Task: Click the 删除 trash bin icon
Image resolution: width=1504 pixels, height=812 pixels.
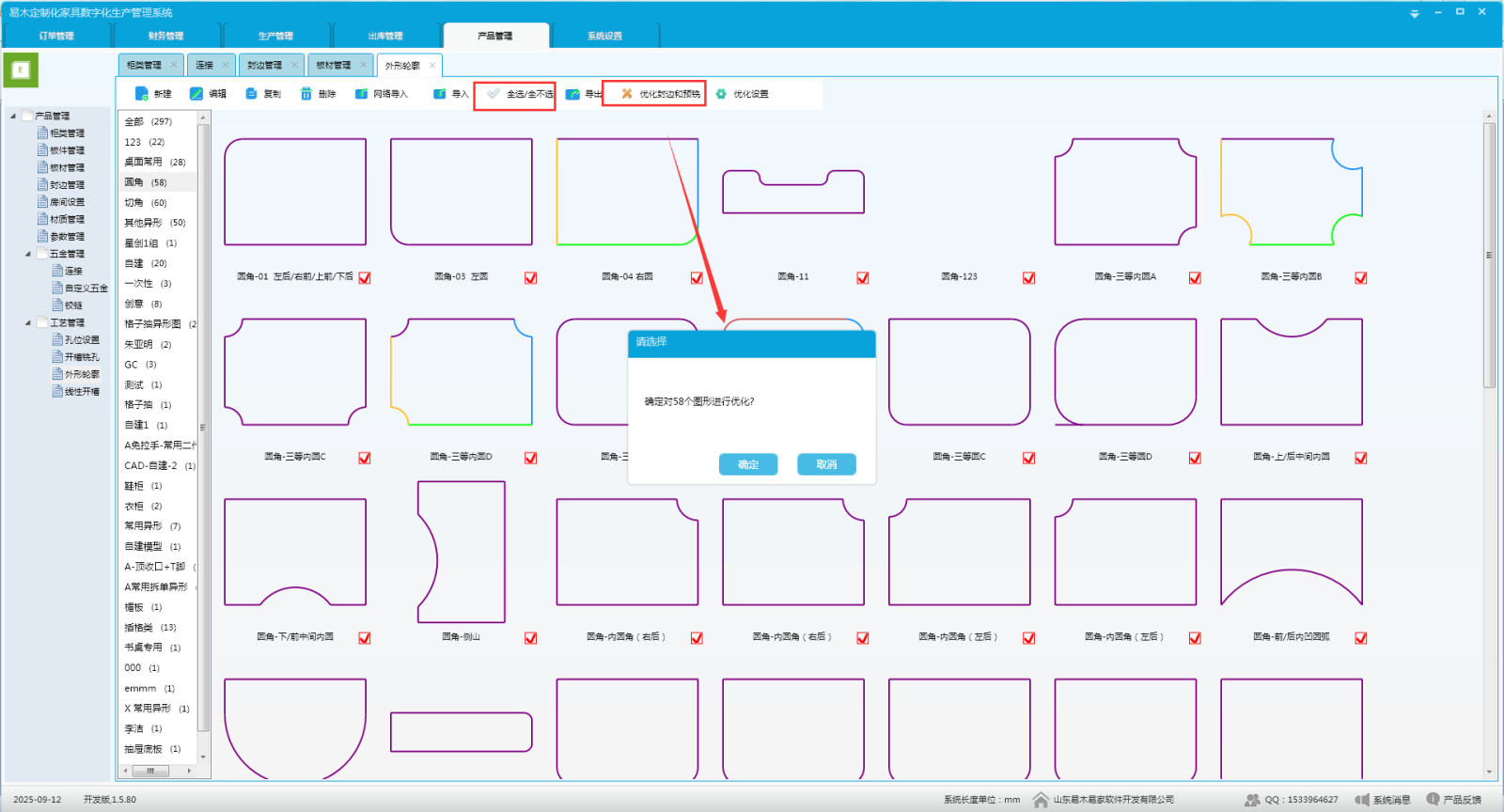Action: coord(305,94)
